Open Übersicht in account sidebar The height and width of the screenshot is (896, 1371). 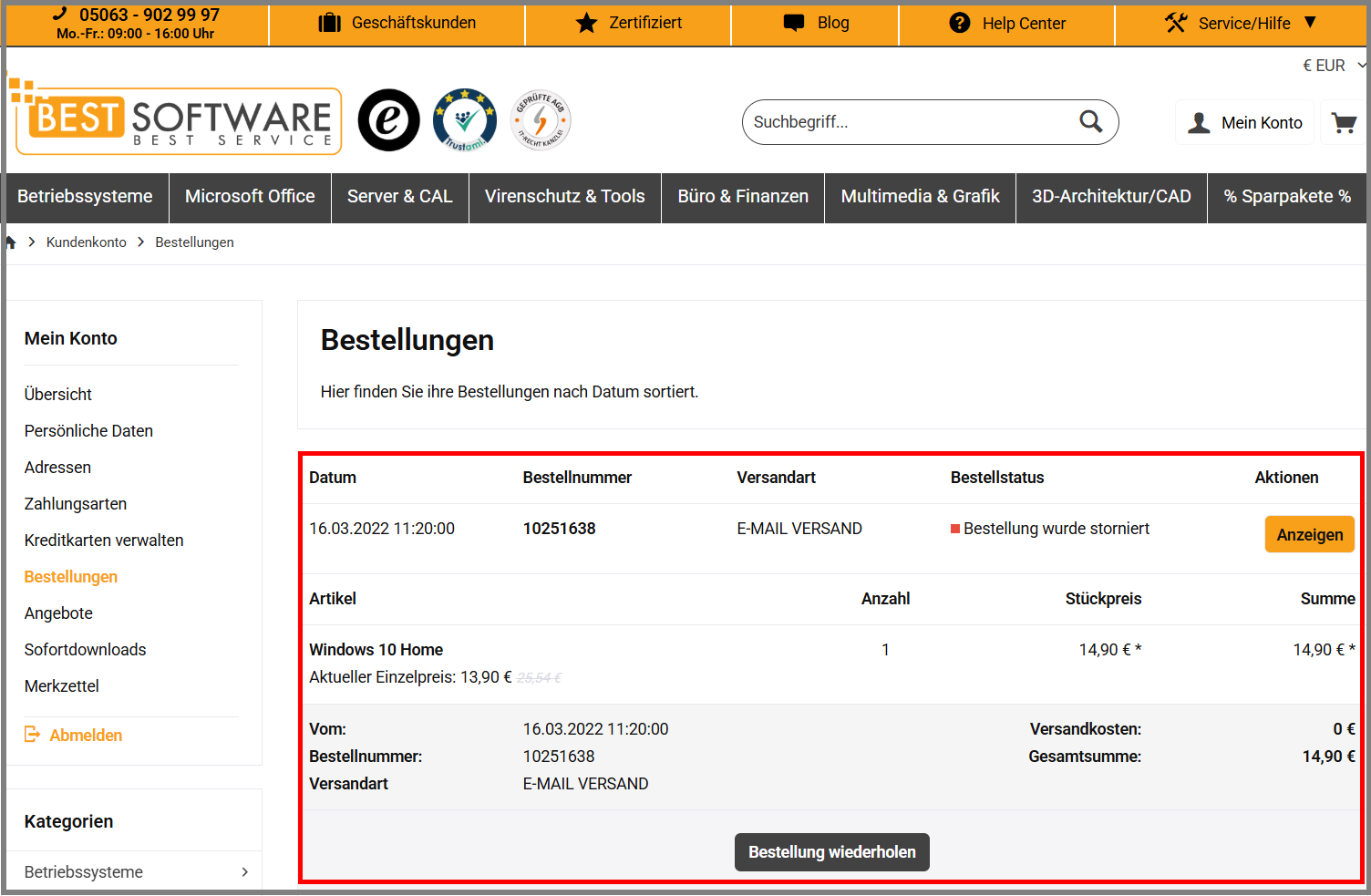(58, 395)
